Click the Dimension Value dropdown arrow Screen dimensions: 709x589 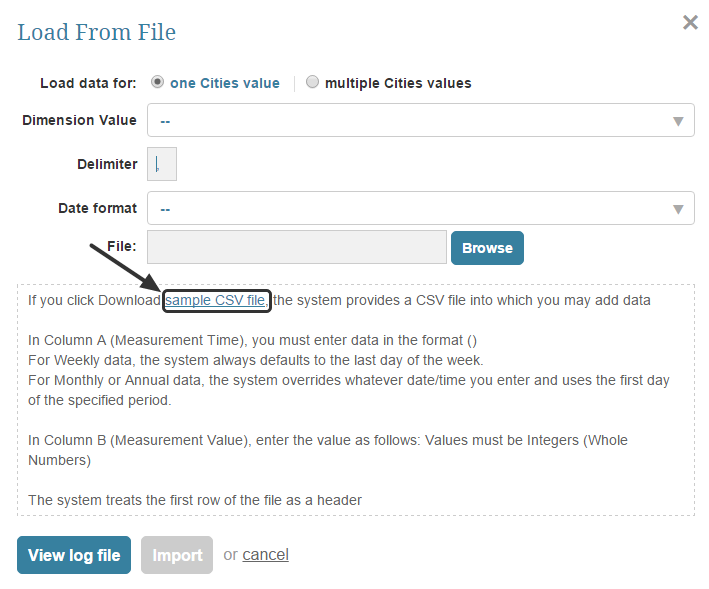click(678, 121)
